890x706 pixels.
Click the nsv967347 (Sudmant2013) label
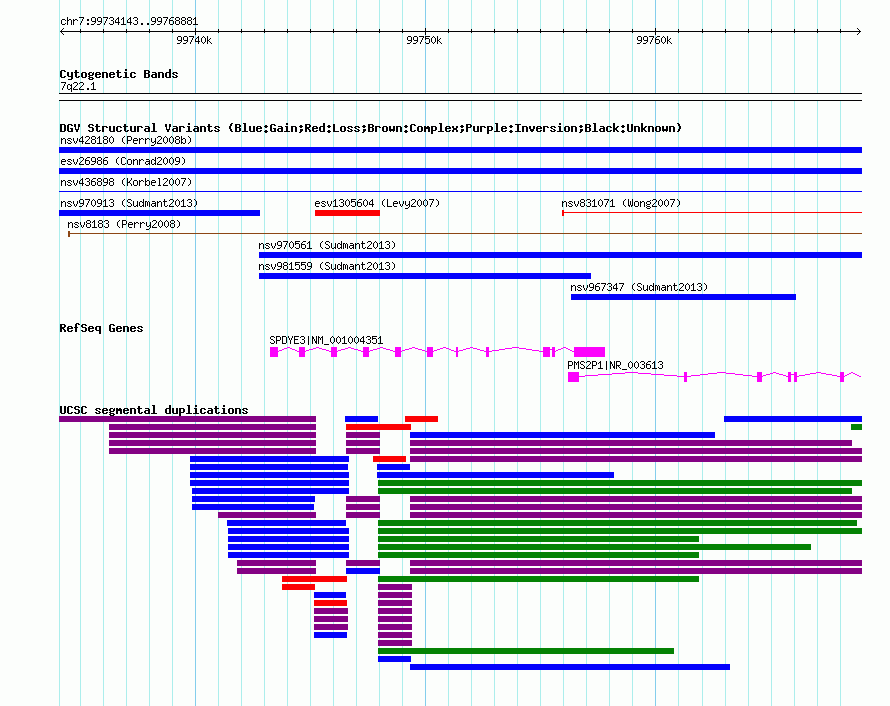tap(639, 287)
